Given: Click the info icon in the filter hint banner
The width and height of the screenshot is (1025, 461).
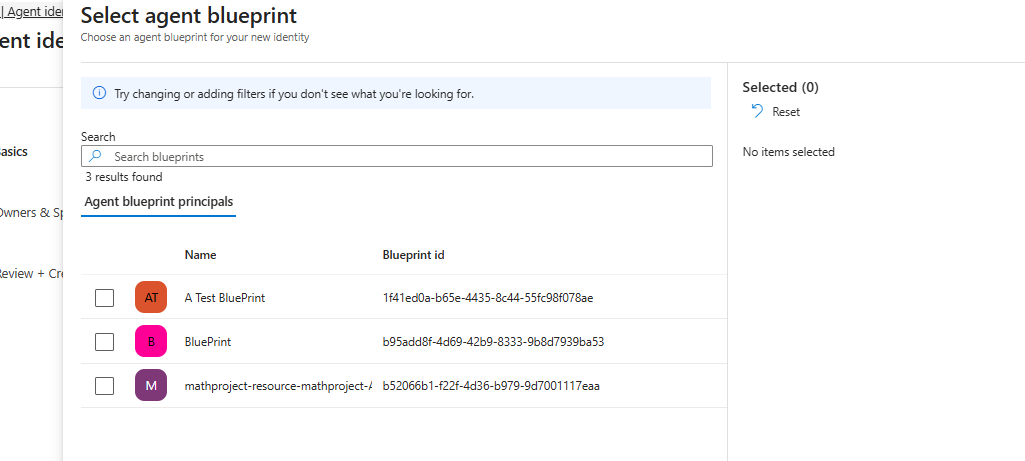Looking at the screenshot, I should tap(99, 94).
